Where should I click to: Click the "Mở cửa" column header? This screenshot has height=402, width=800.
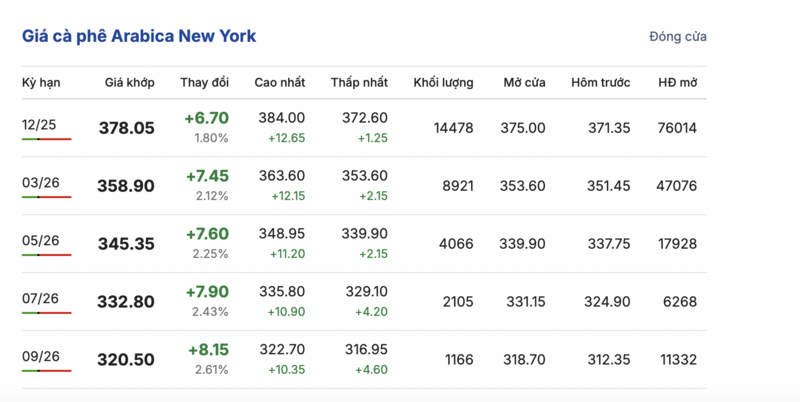[524, 82]
